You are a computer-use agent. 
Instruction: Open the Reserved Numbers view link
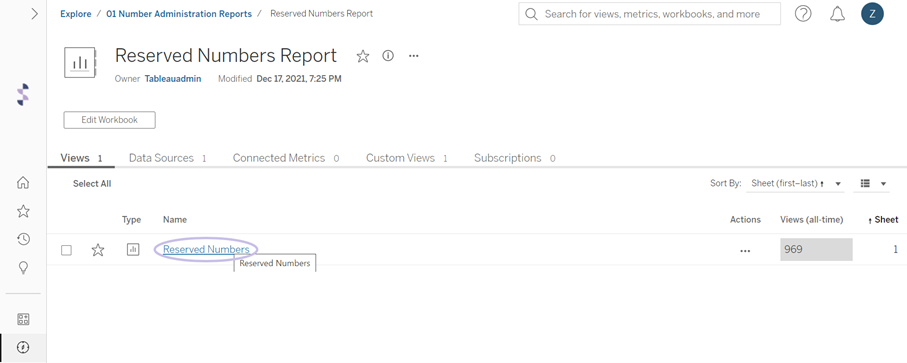coord(206,249)
